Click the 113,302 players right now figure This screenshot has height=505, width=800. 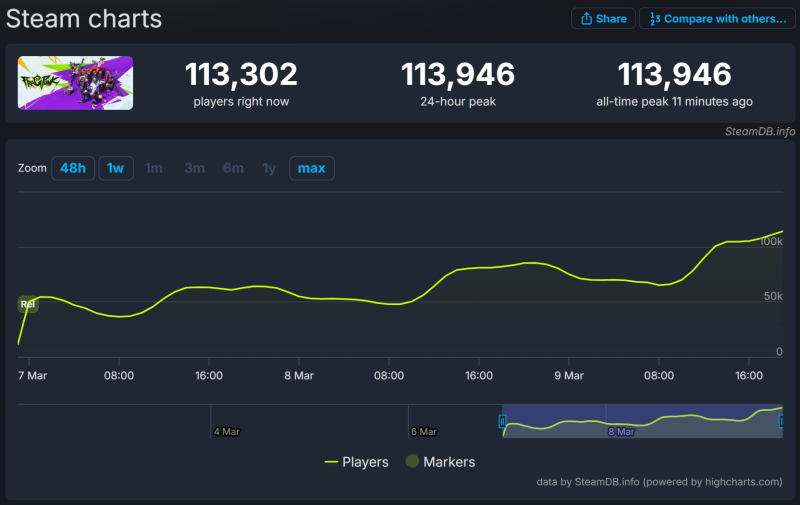click(241, 74)
